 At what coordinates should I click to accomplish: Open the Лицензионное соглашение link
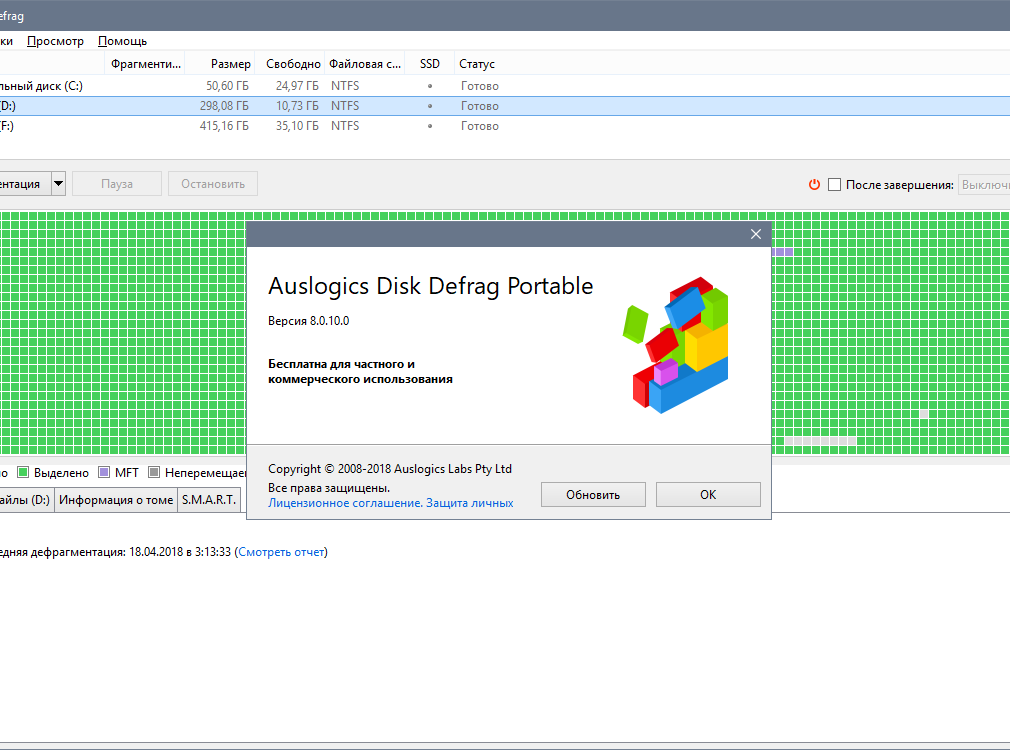pyautogui.click(x=345, y=503)
